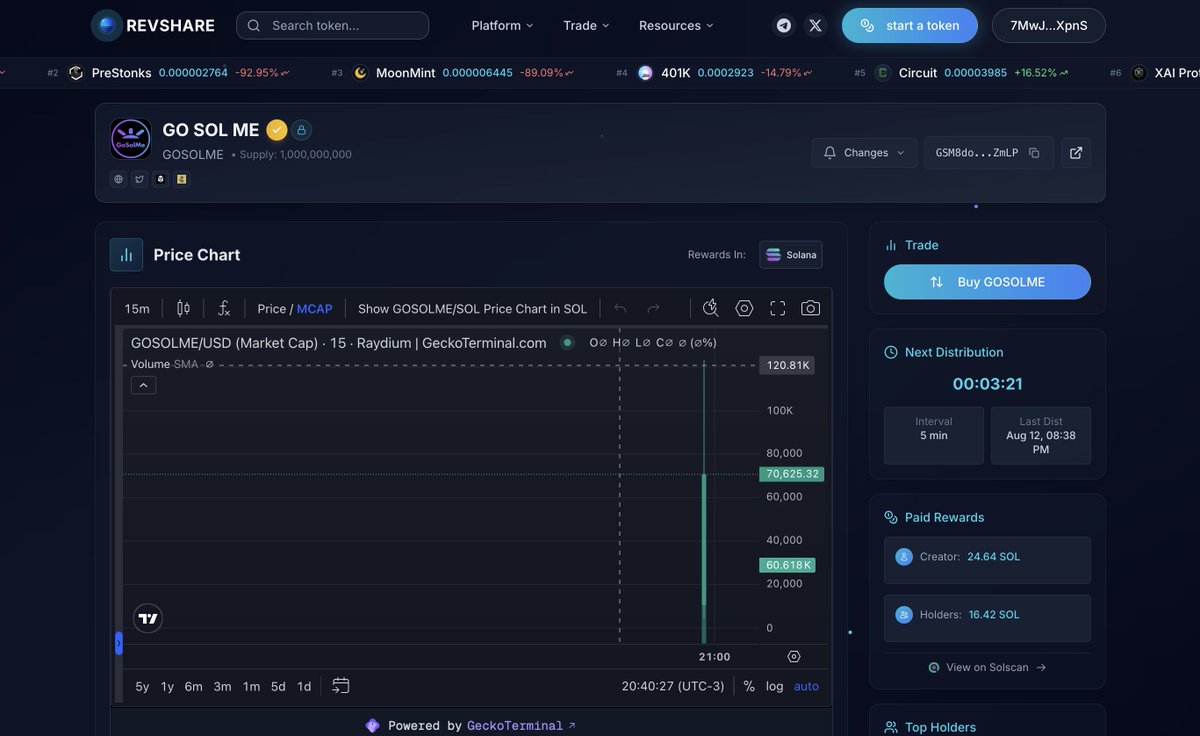The image size is (1200, 736).
Task: Click 401K ticker item
Action: pos(716,73)
